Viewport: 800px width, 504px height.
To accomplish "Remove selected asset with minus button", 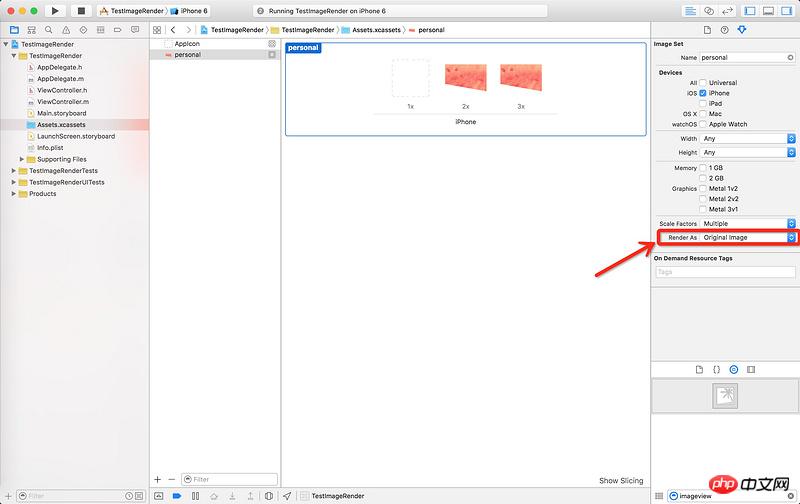I will [171, 480].
